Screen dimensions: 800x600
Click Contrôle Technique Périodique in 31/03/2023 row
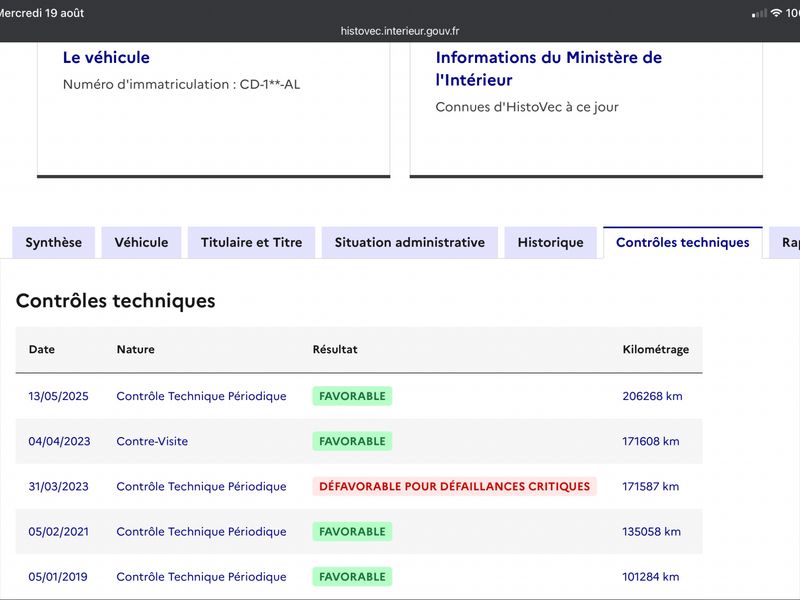[x=201, y=487]
